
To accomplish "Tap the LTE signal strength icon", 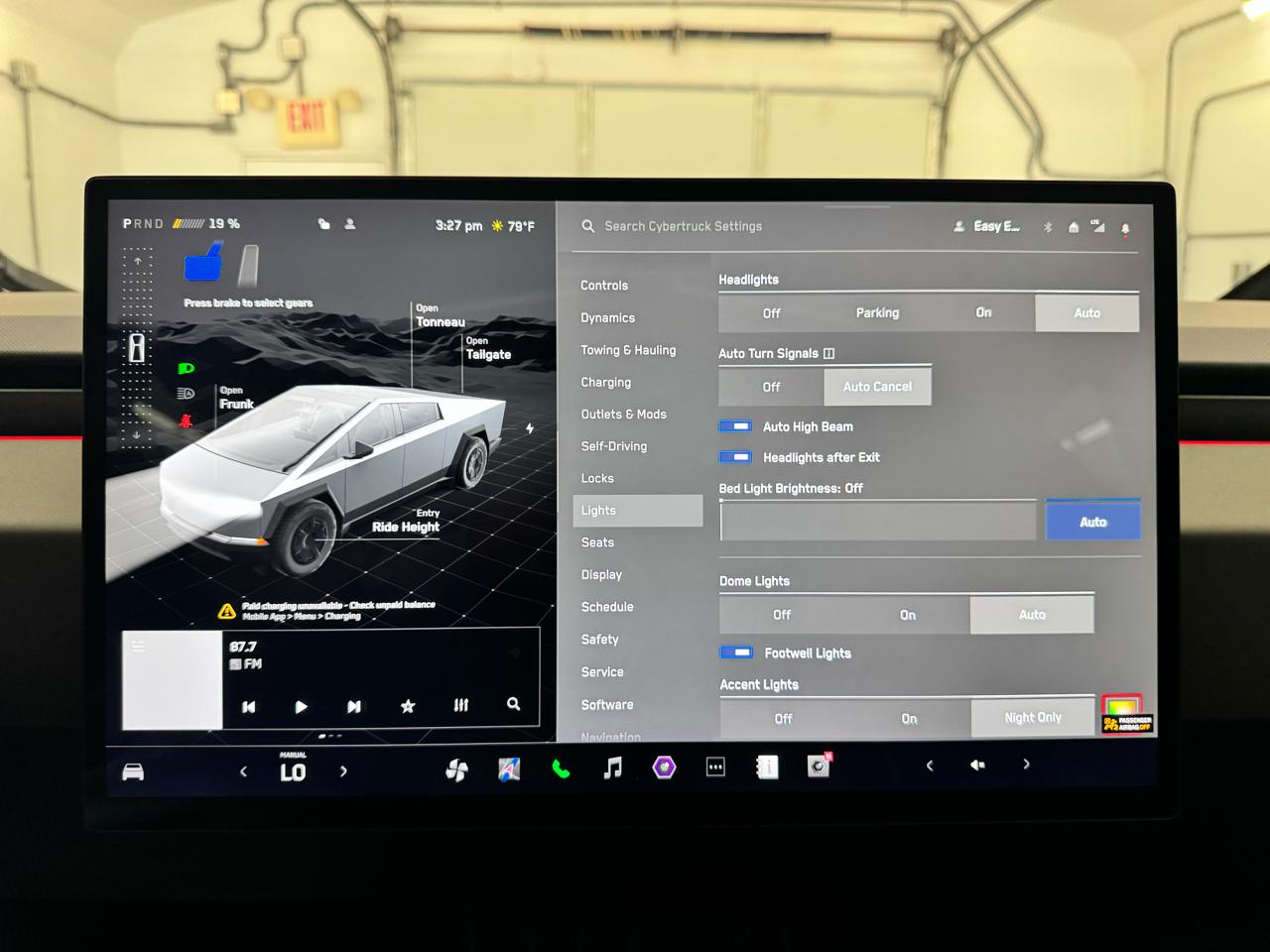I will [1098, 226].
